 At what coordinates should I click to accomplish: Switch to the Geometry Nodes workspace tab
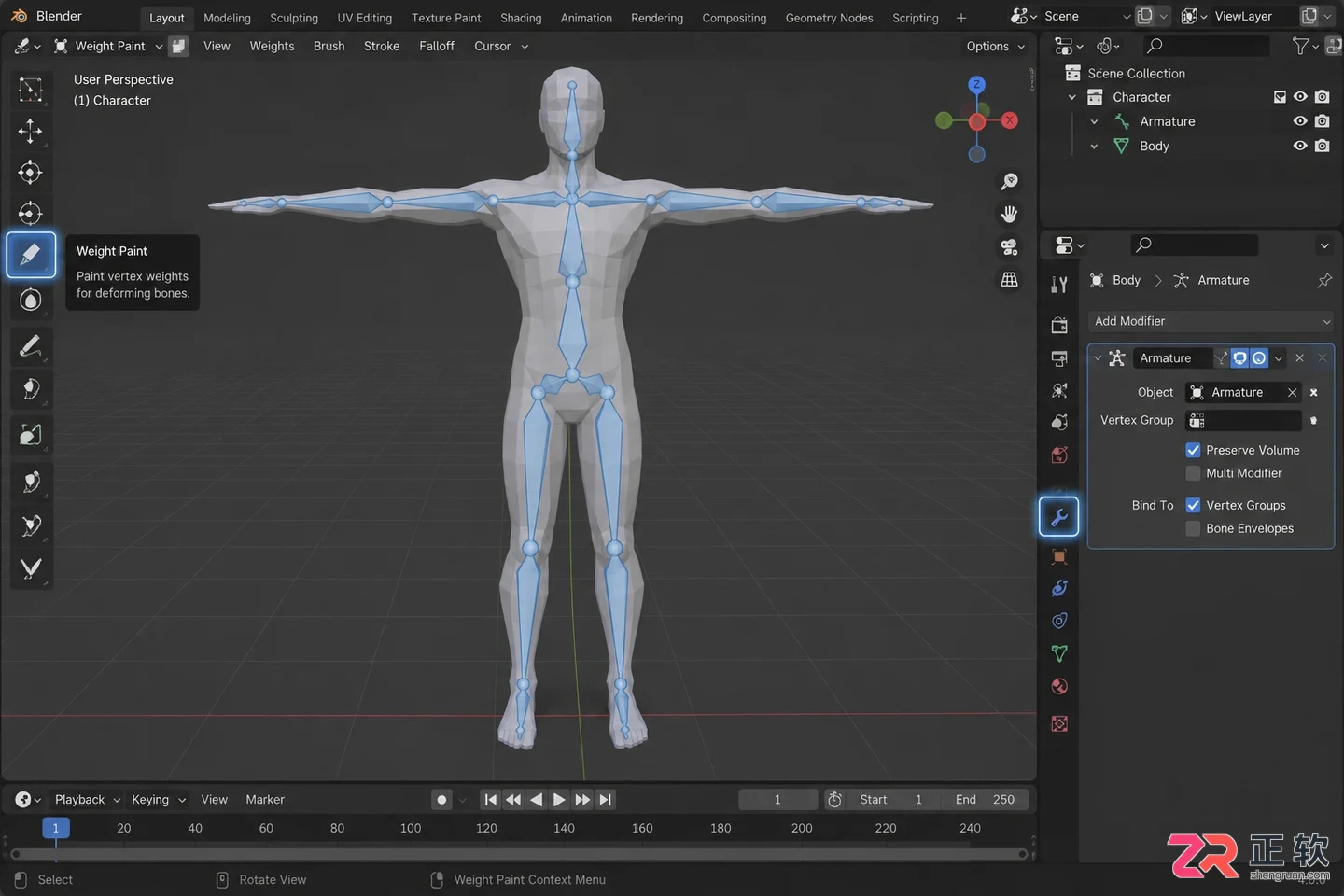coord(830,18)
